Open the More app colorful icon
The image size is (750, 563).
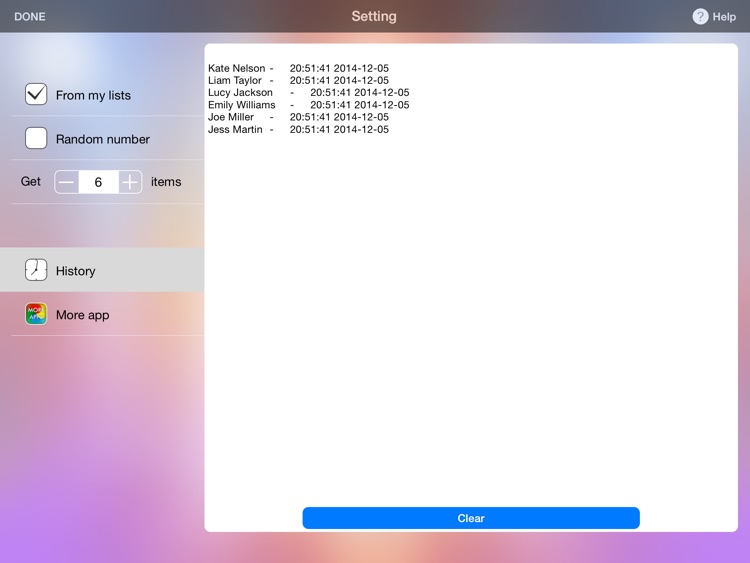tap(36, 314)
